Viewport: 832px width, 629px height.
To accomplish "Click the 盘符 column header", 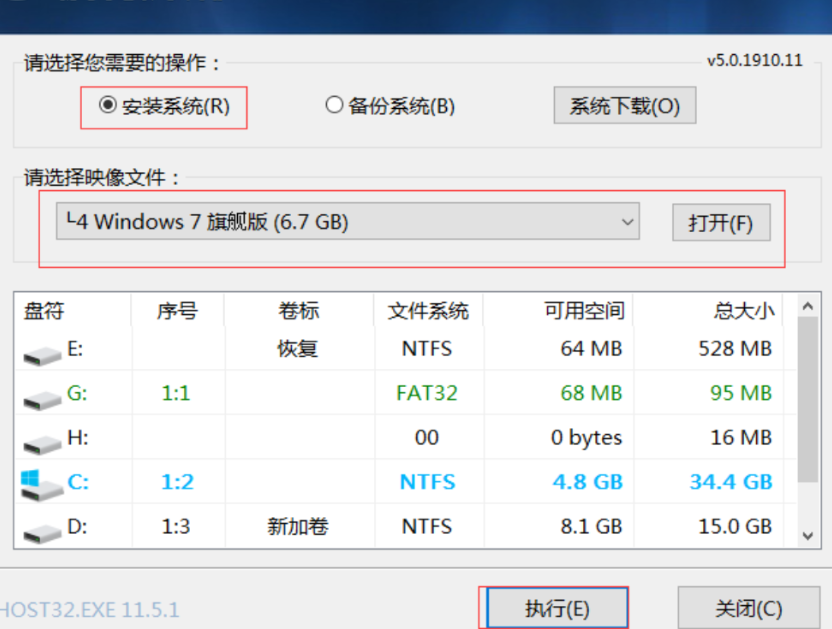I will [44, 310].
